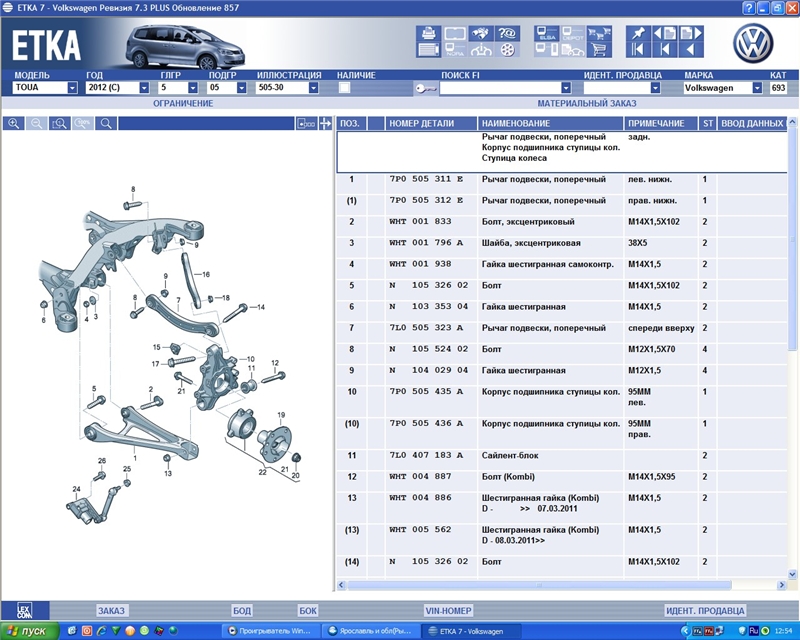Zoom out with the minus magnifier icon
Image resolution: width=800 pixels, height=640 pixels.
[x=37, y=124]
